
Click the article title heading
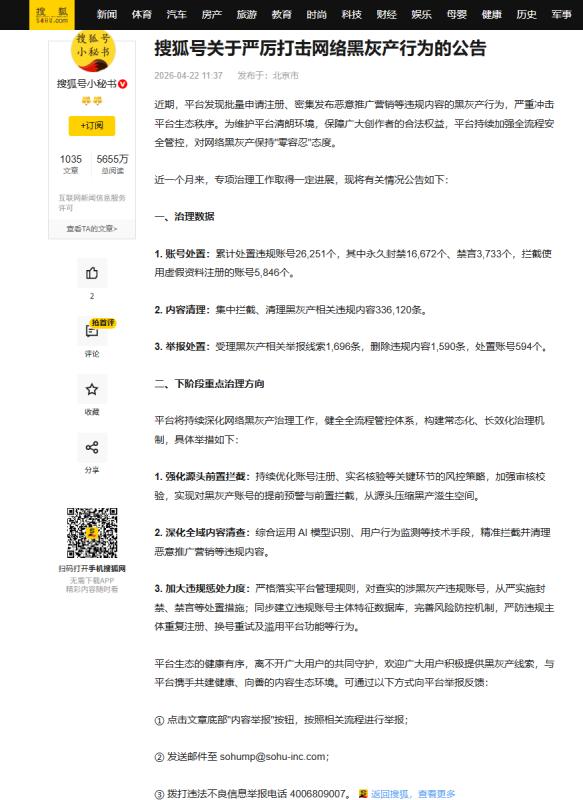point(320,48)
